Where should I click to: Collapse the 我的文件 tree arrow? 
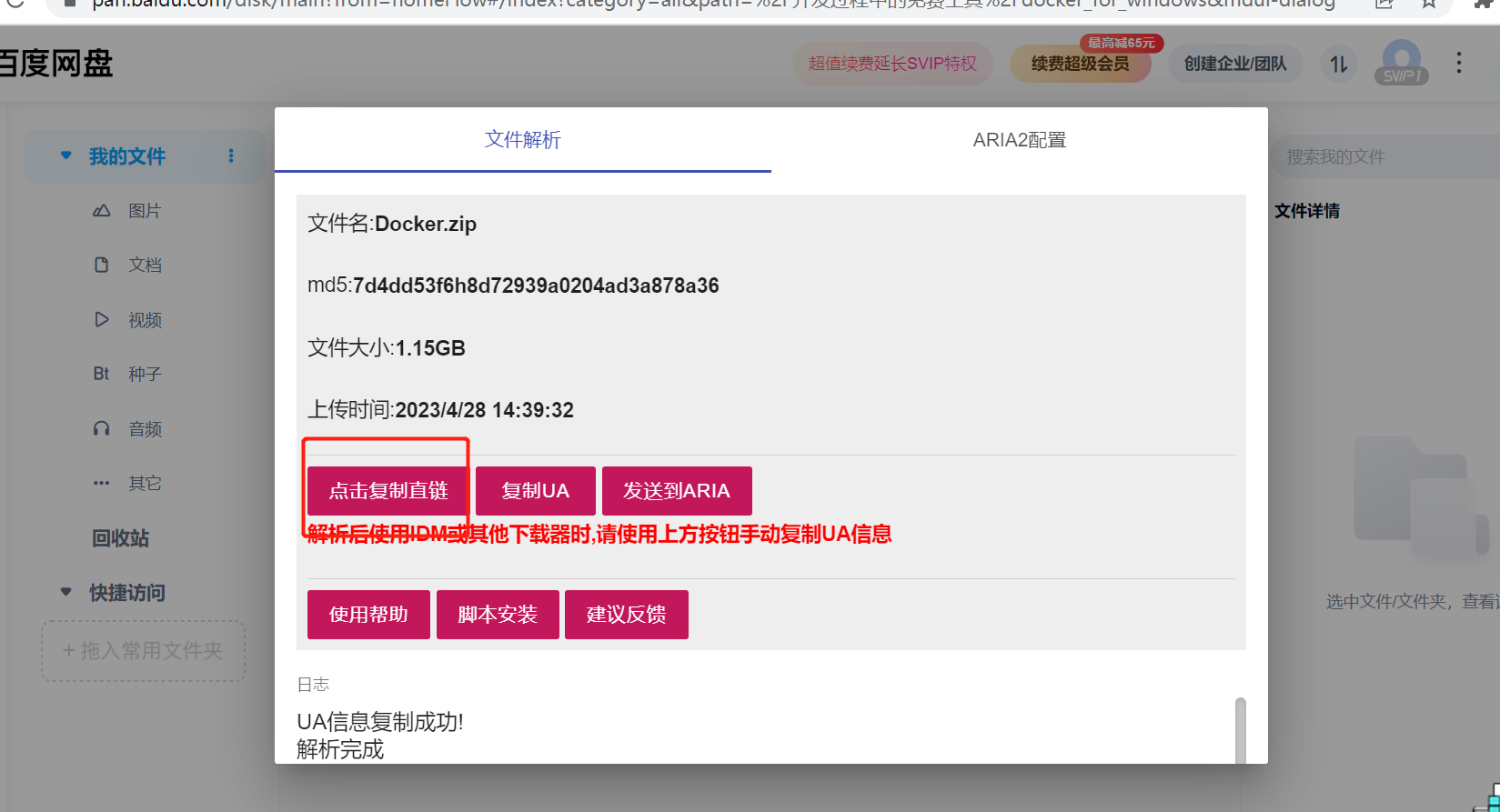65,155
